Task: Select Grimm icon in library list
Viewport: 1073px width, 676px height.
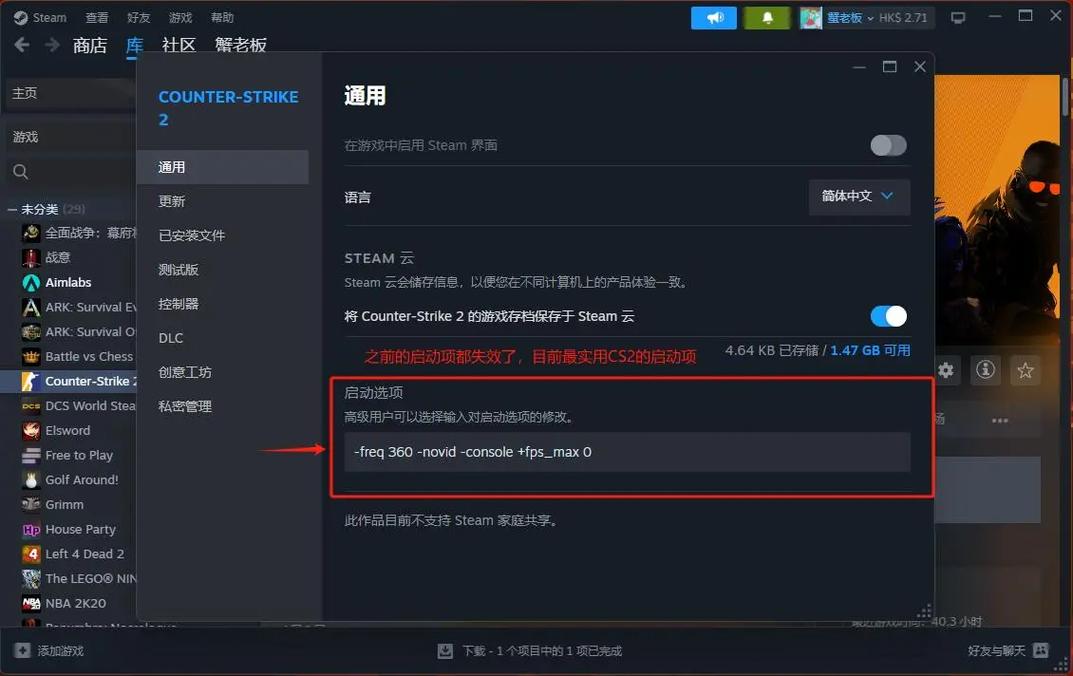Action: point(31,504)
